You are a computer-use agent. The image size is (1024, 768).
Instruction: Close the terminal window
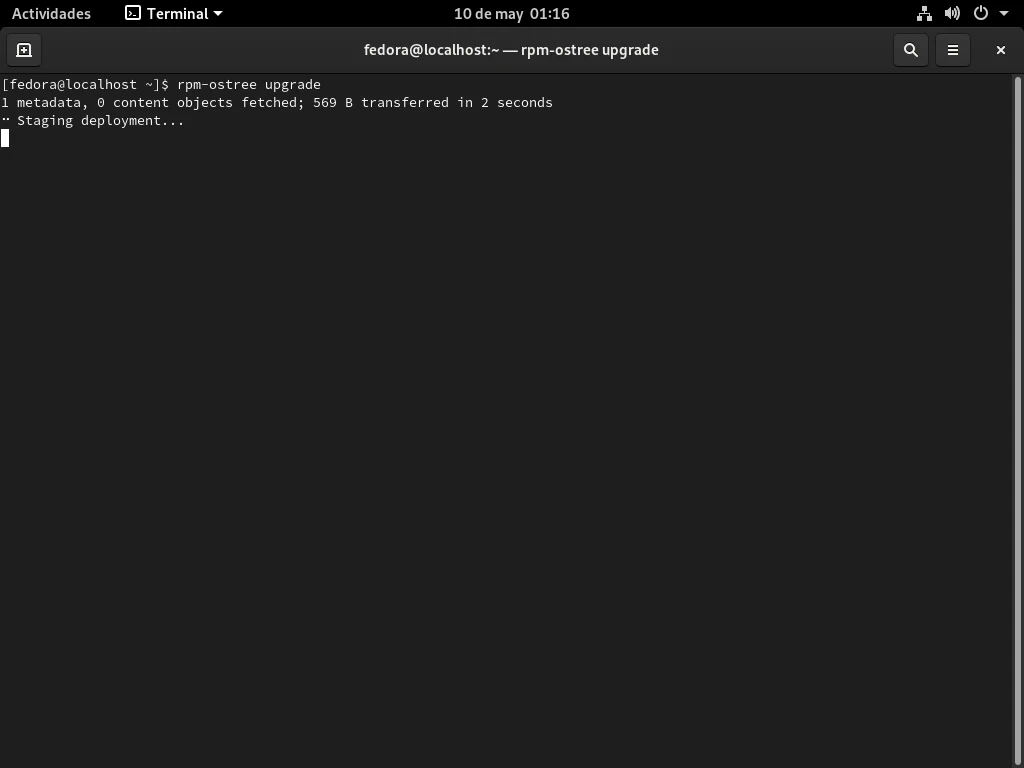[x=1000, y=50]
